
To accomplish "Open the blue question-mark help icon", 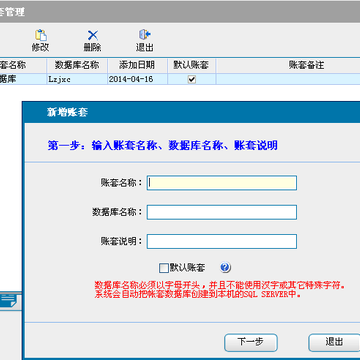I will [225, 267].
